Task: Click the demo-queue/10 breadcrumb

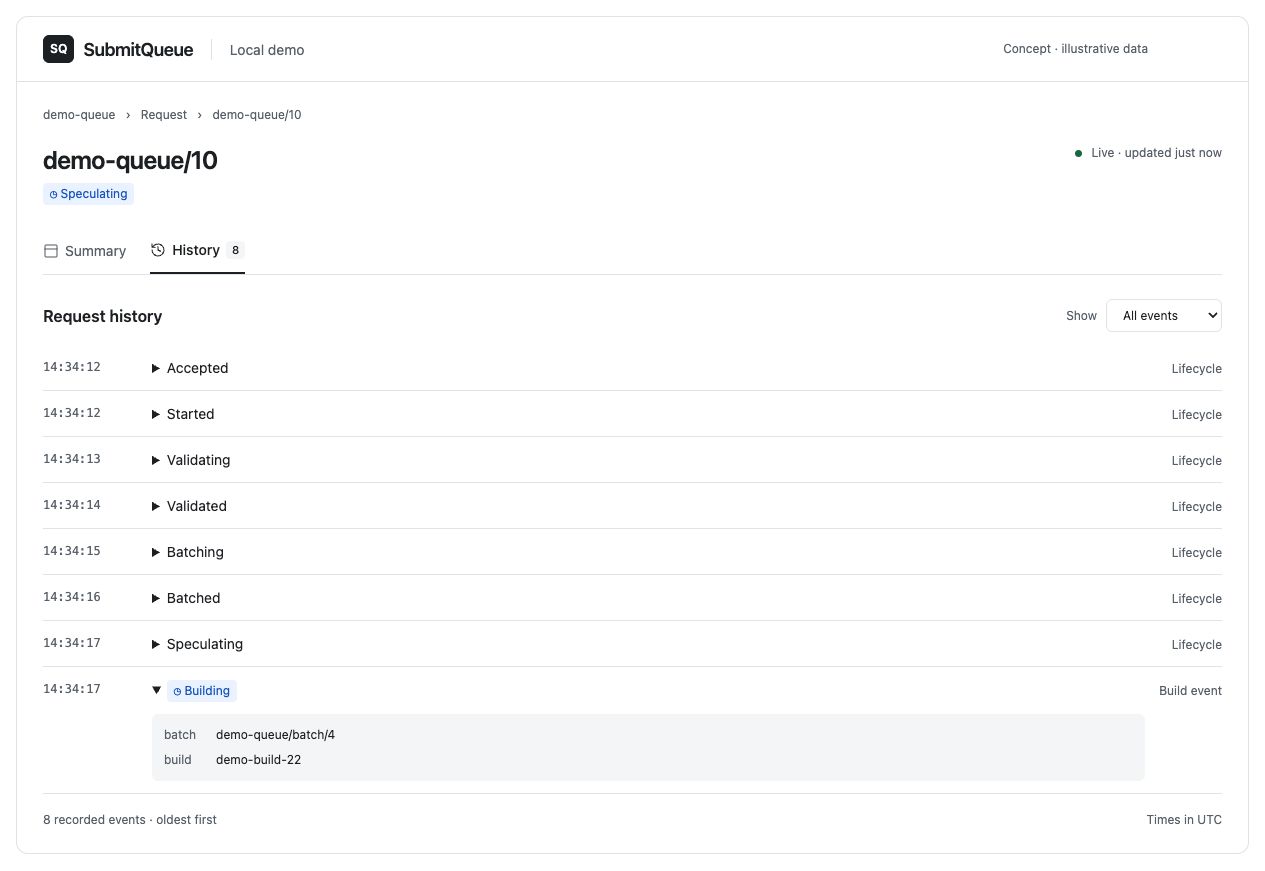Action: click(257, 115)
